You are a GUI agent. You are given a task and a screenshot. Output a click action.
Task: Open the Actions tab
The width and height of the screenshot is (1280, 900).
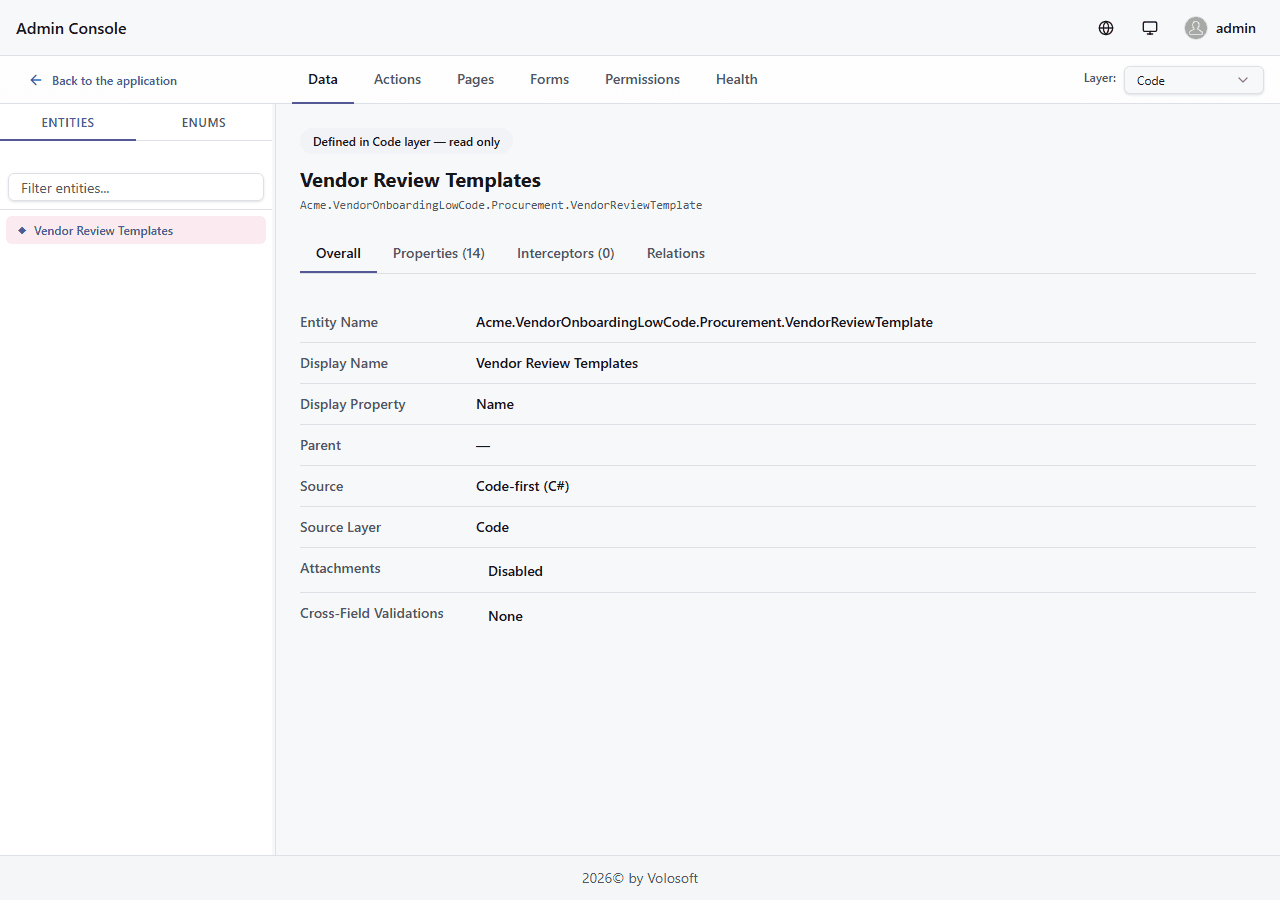397,79
